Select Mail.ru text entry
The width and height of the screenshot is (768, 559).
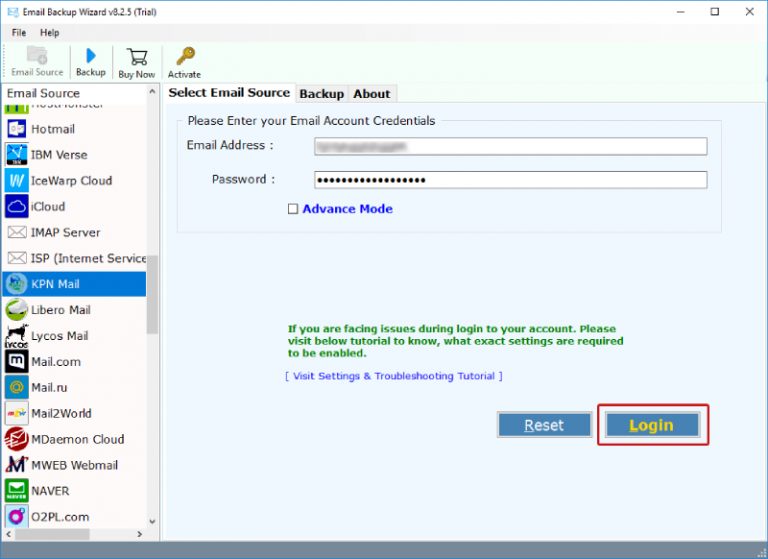pos(49,388)
